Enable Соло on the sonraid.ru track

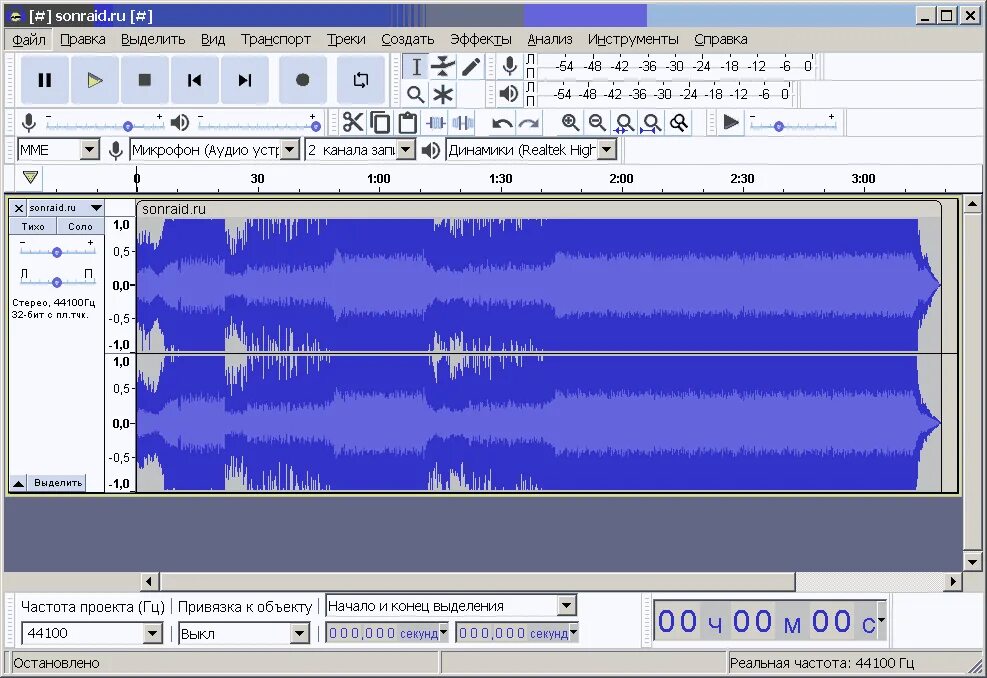pos(79,226)
